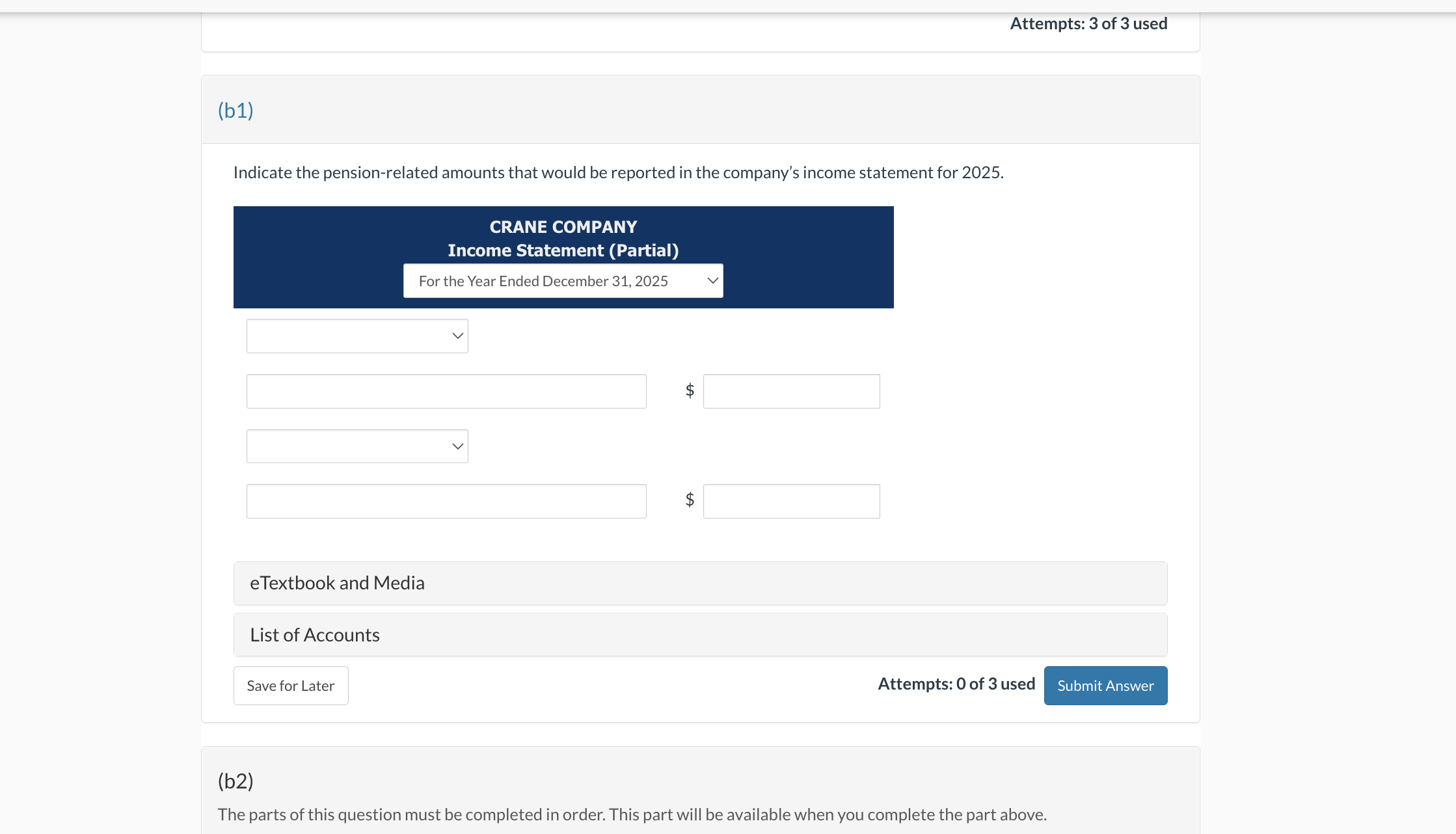This screenshot has height=834, width=1456.
Task: Click the Attempts: 0 of 3 used label
Action: [x=956, y=684]
